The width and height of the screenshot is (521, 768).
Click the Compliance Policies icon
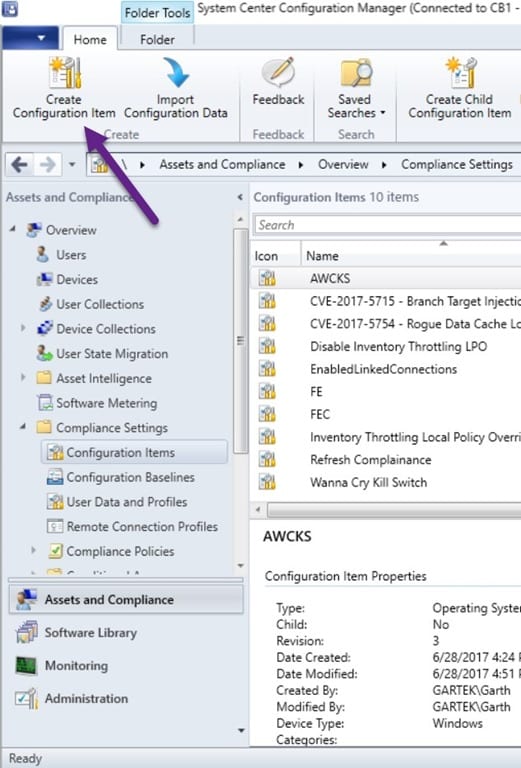(x=55, y=551)
